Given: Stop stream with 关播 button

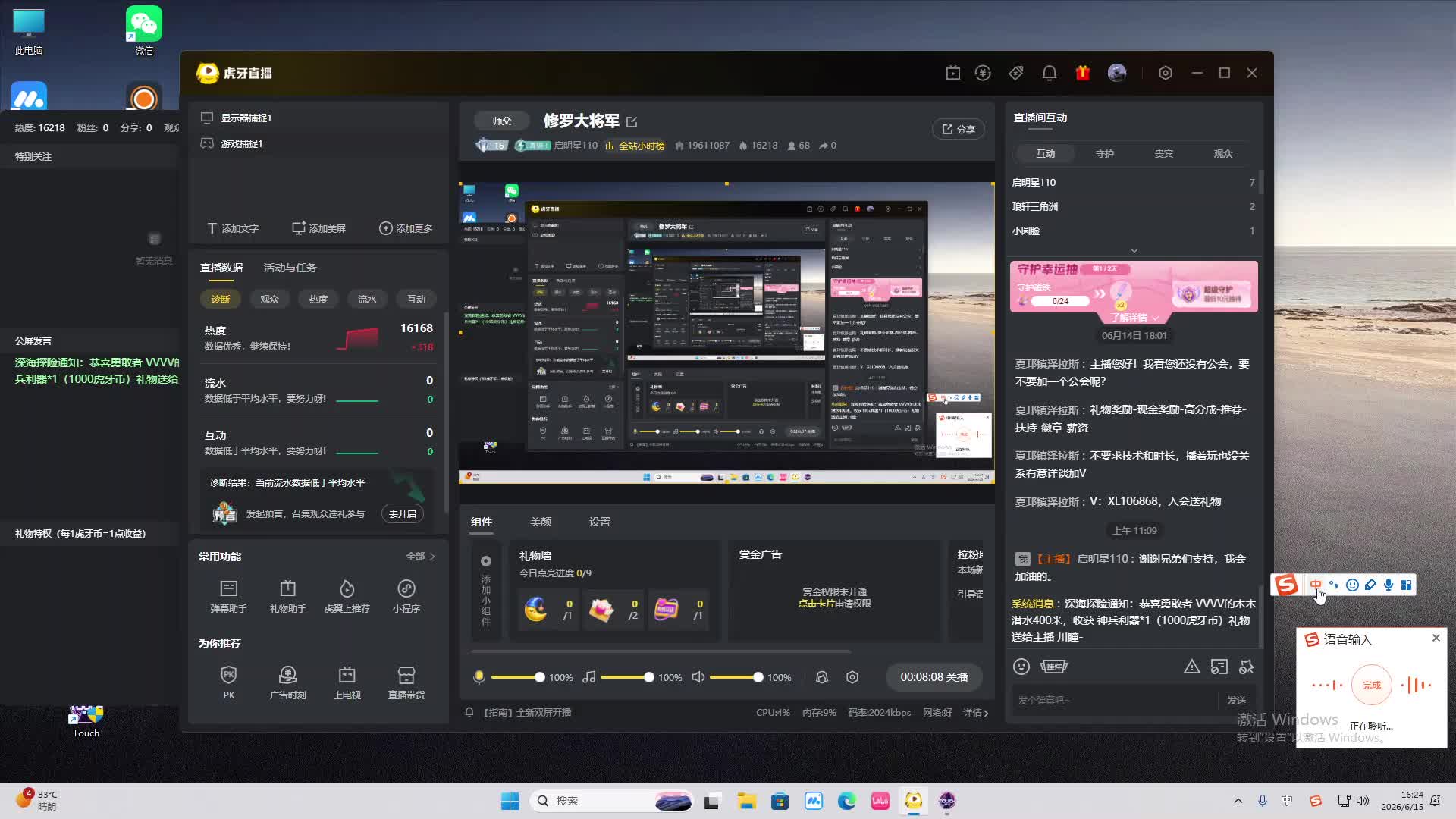Looking at the screenshot, I should tap(934, 677).
